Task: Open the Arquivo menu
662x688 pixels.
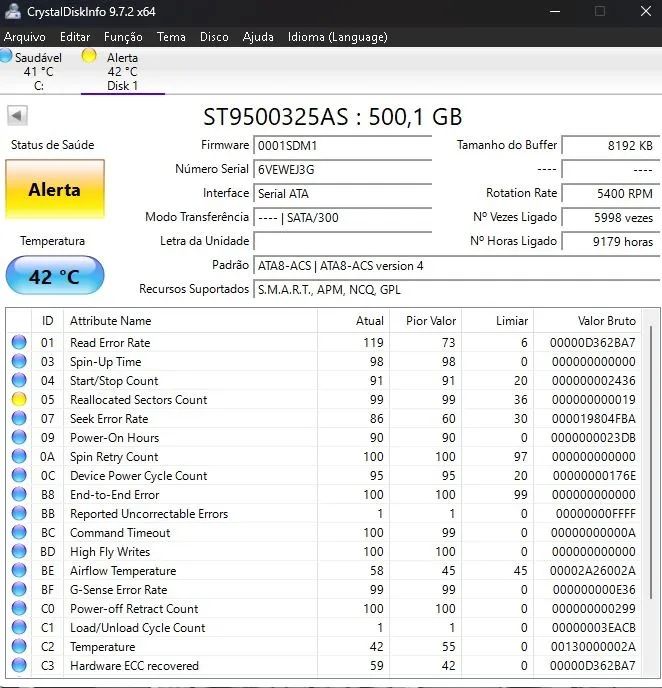Action: (x=25, y=37)
